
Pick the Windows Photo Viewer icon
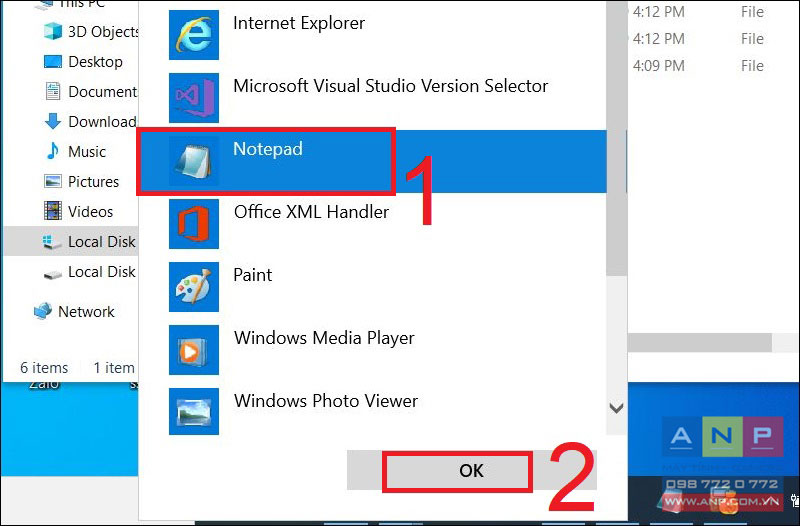(194, 411)
